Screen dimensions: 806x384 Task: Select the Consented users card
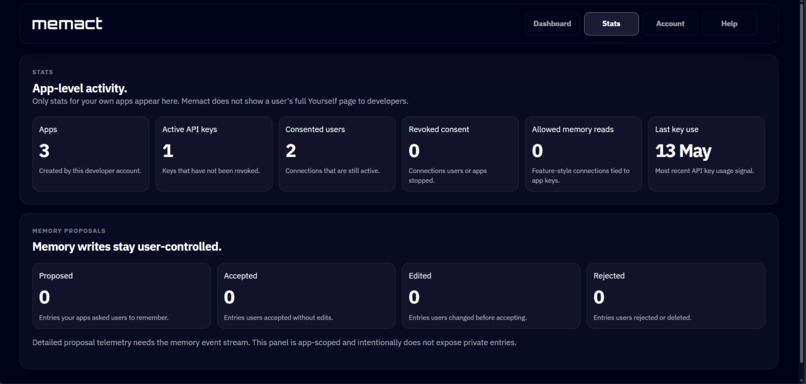pyautogui.click(x=337, y=154)
